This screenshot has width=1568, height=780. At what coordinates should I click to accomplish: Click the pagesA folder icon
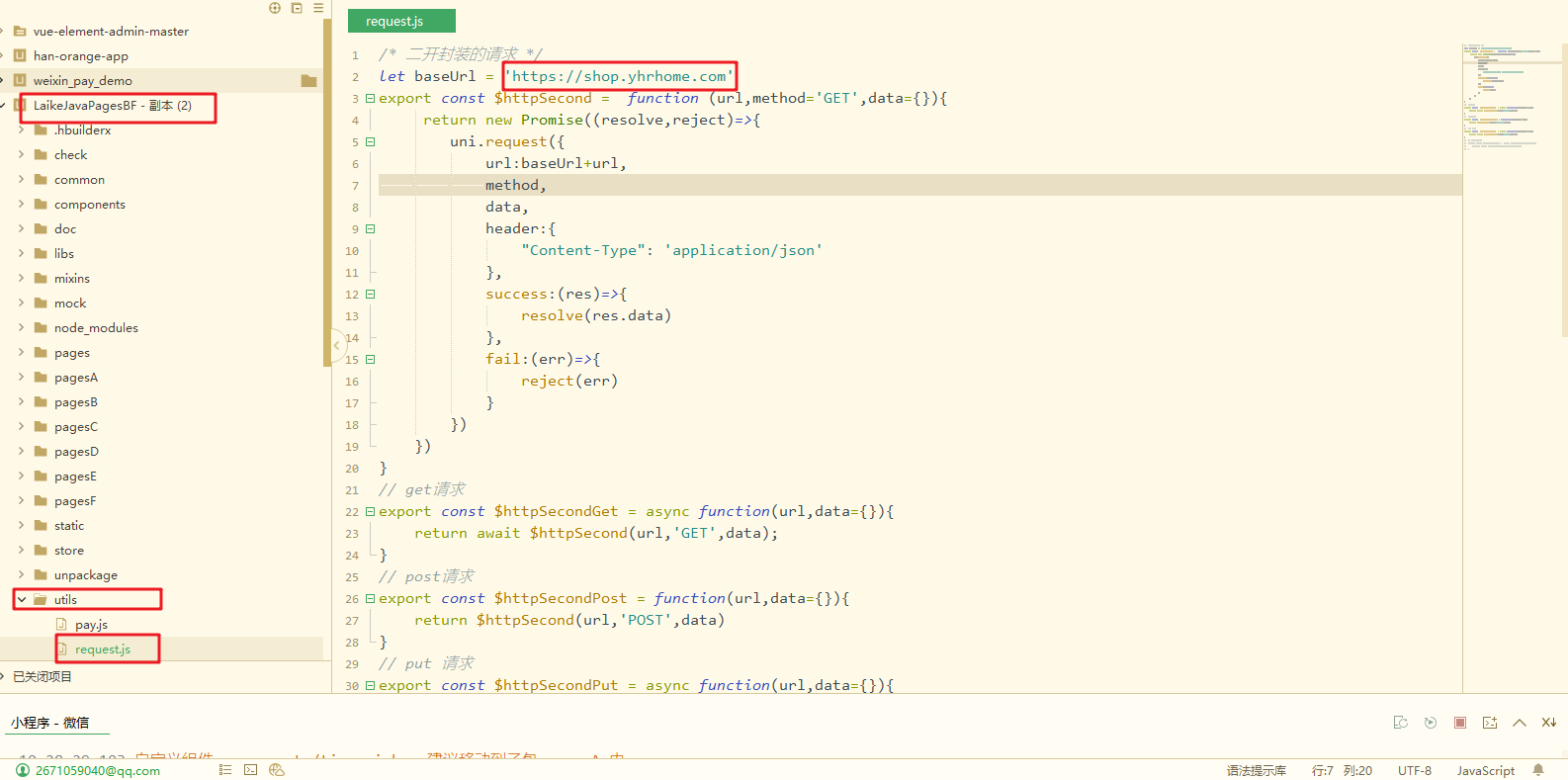[x=41, y=378]
